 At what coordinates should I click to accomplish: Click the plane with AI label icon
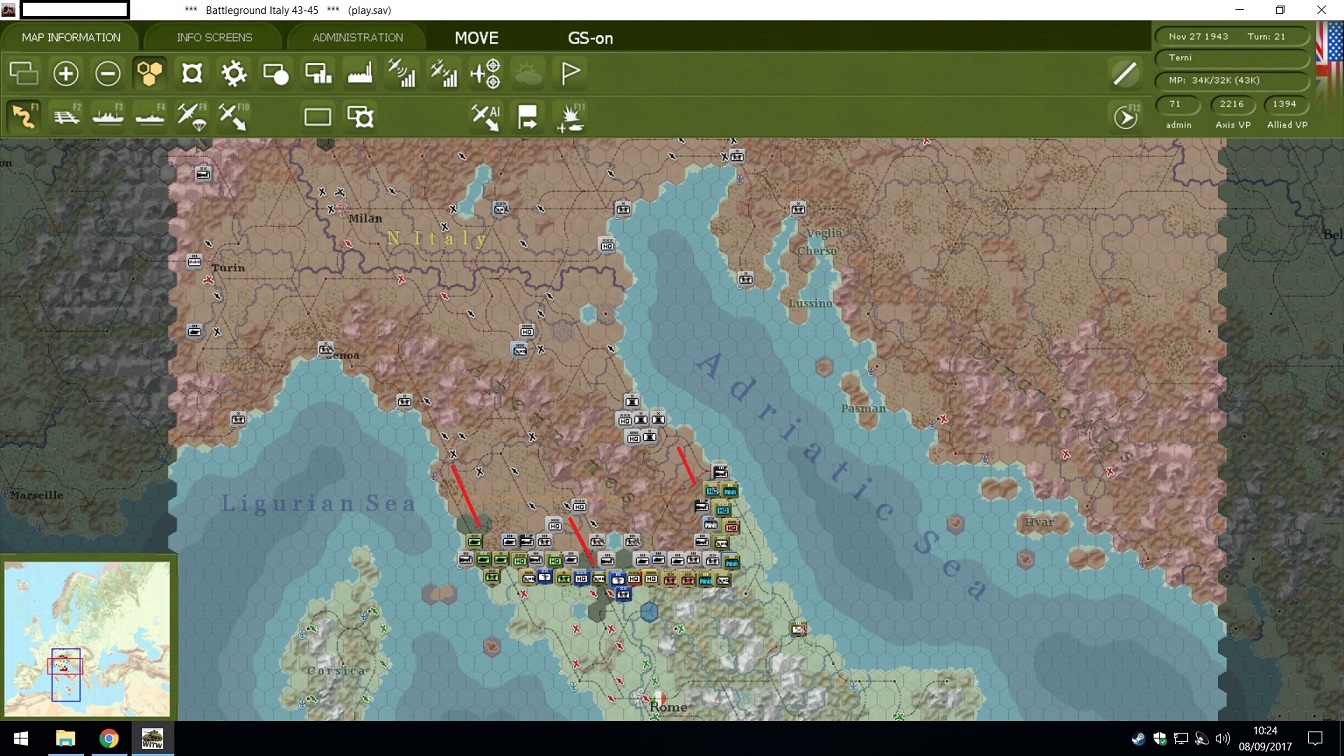[486, 117]
